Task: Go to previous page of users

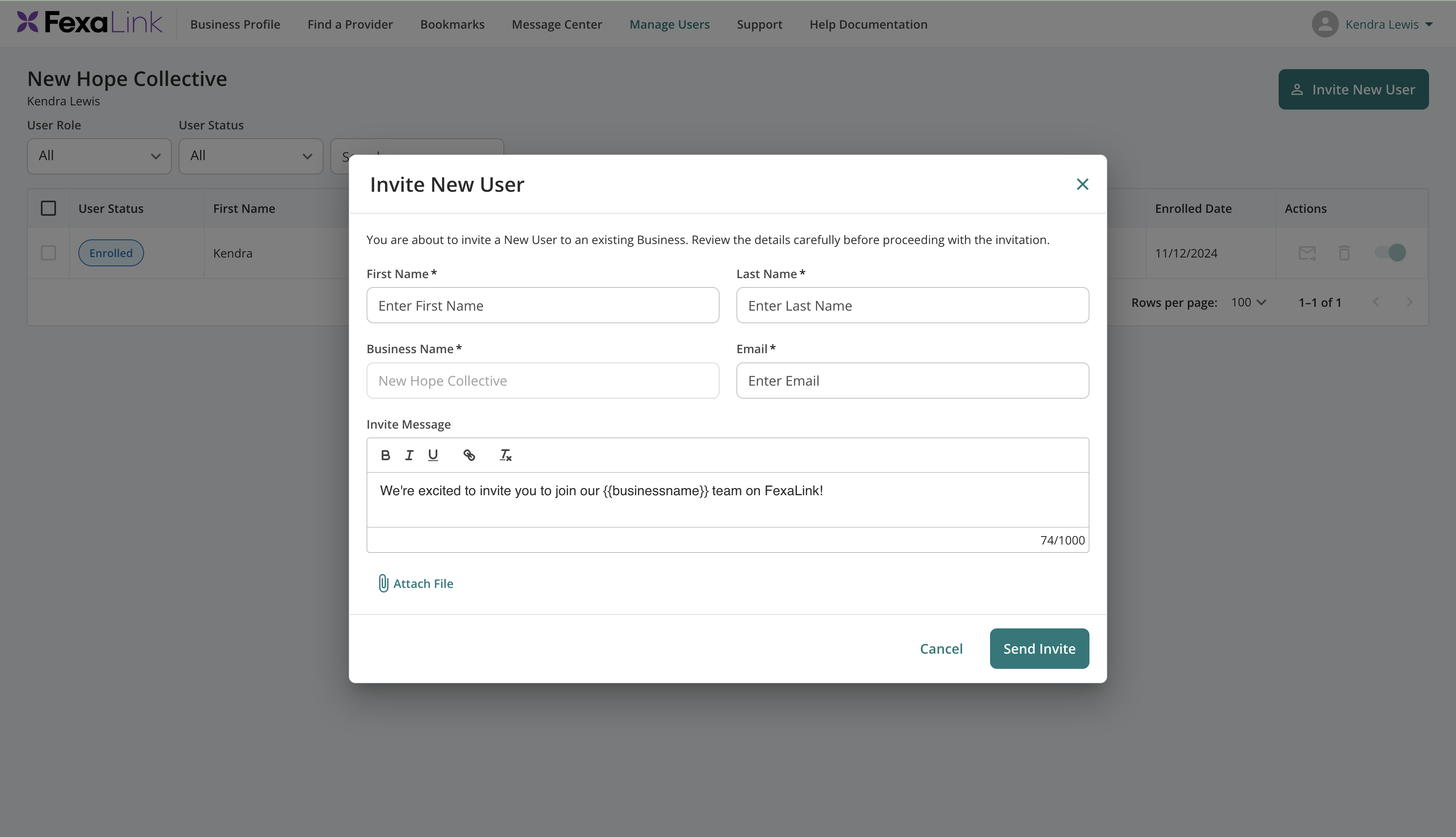Action: tap(1376, 302)
